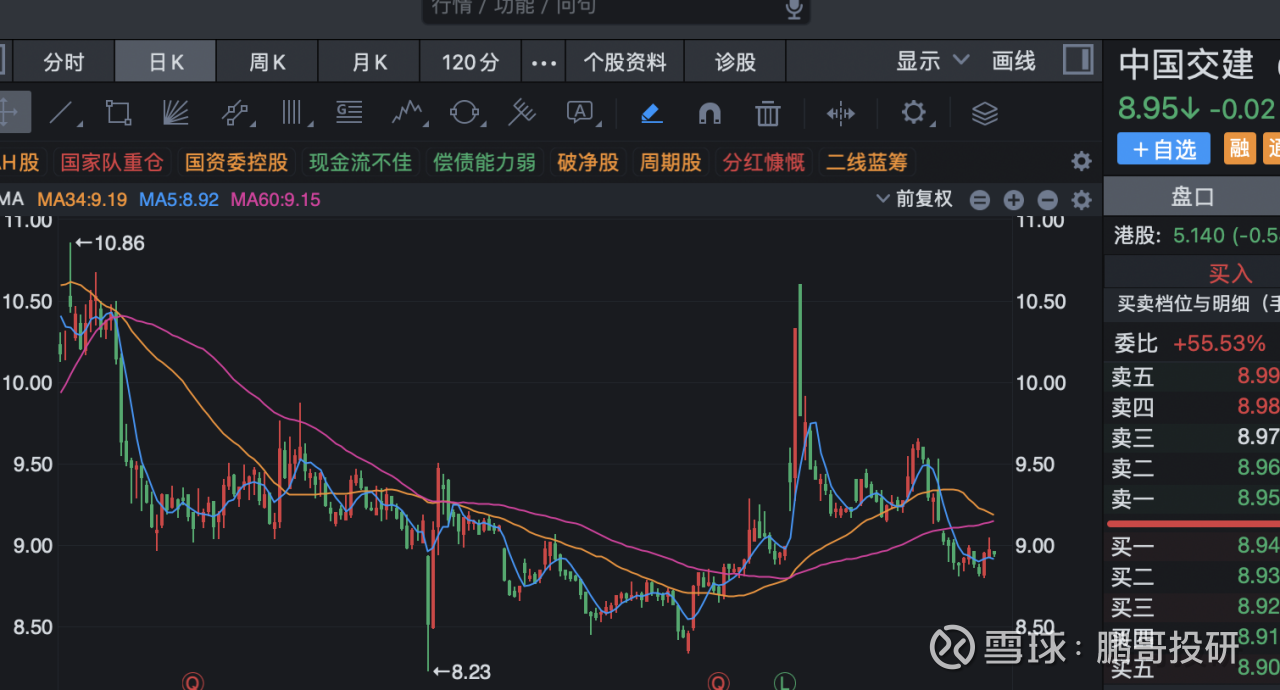Click the layers stack icon
The image size is (1280, 690).
985,113
